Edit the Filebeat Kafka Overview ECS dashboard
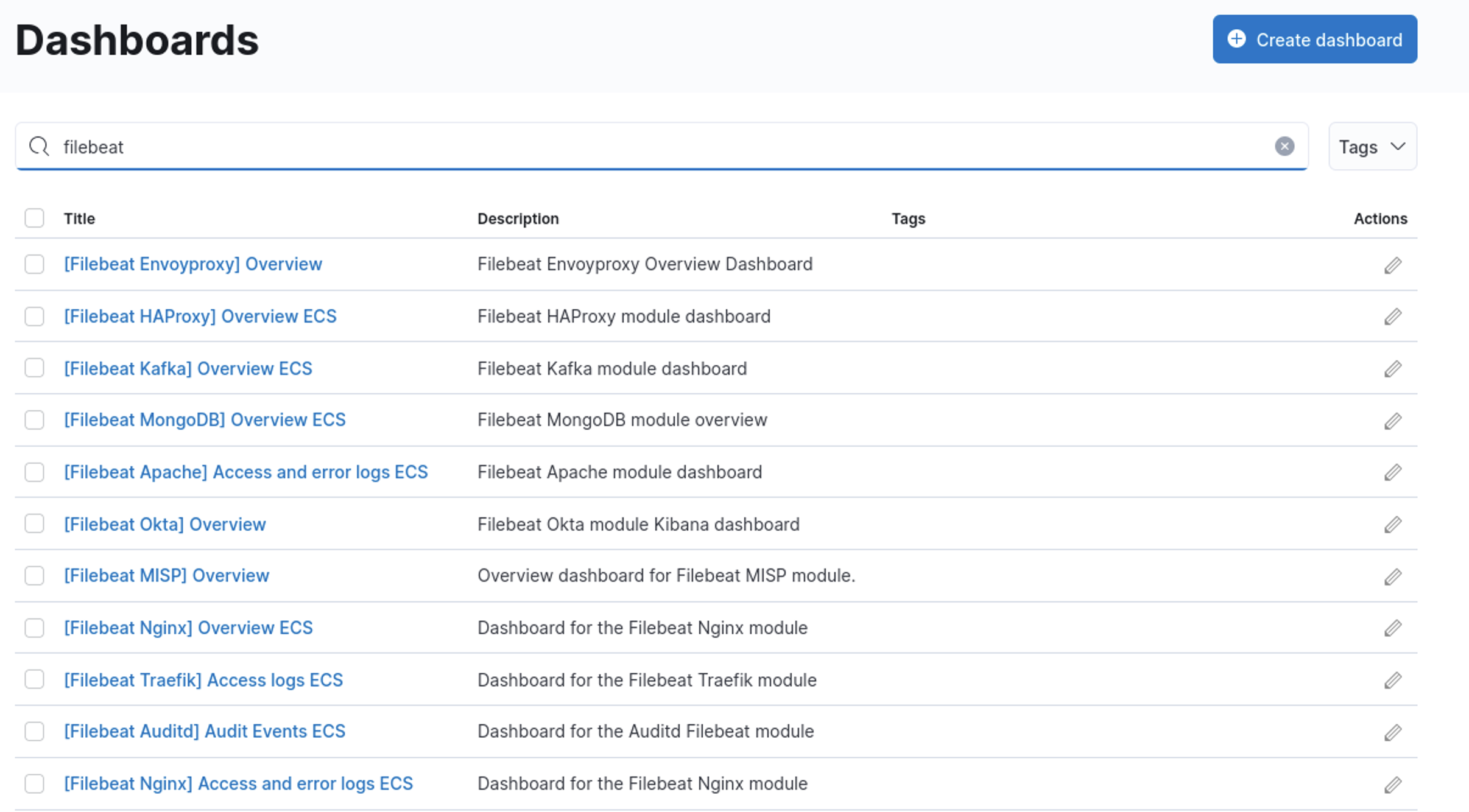The image size is (1469, 812). pyautogui.click(x=1392, y=369)
